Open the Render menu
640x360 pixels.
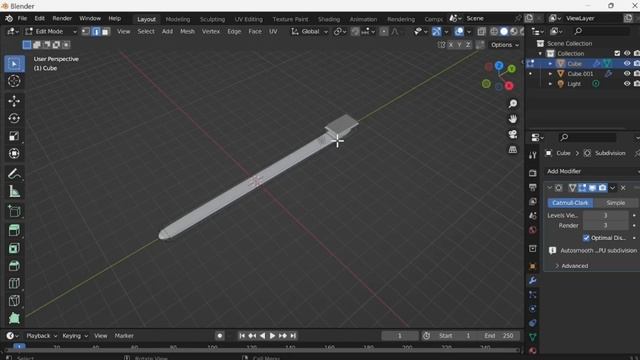coord(62,18)
